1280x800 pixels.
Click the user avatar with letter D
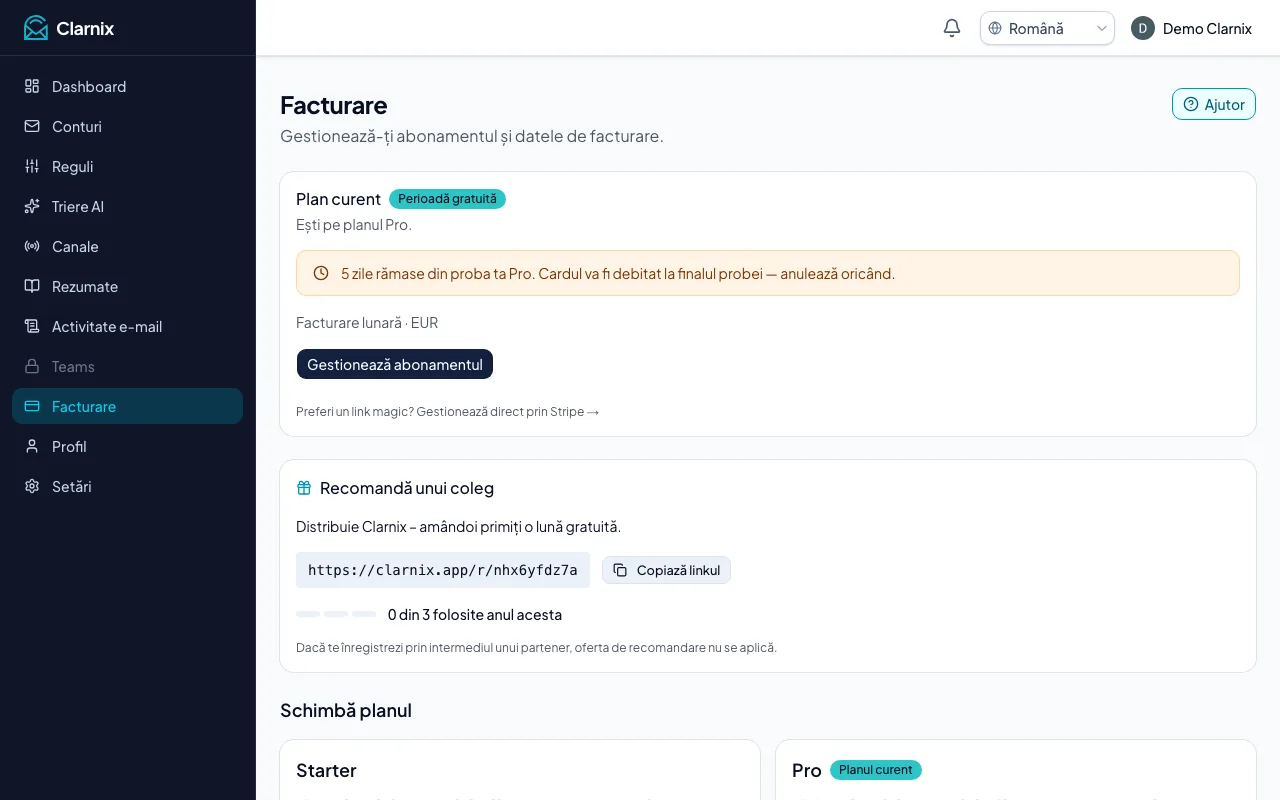point(1143,28)
